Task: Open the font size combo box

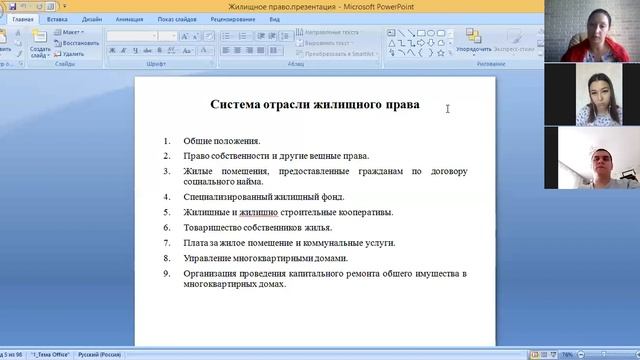Action: pyautogui.click(x=168, y=36)
